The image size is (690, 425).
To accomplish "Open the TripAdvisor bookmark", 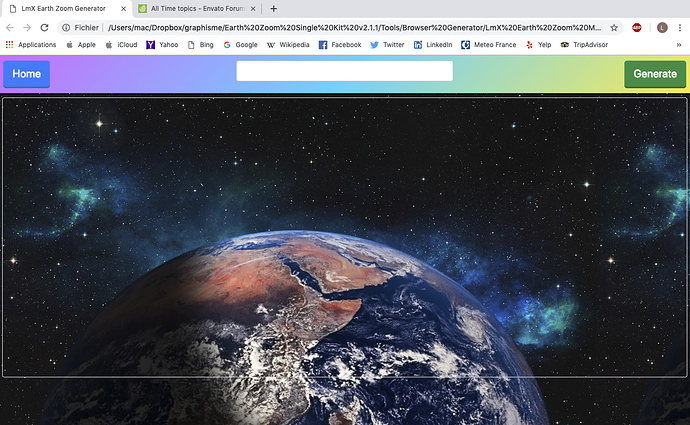I will coord(584,44).
